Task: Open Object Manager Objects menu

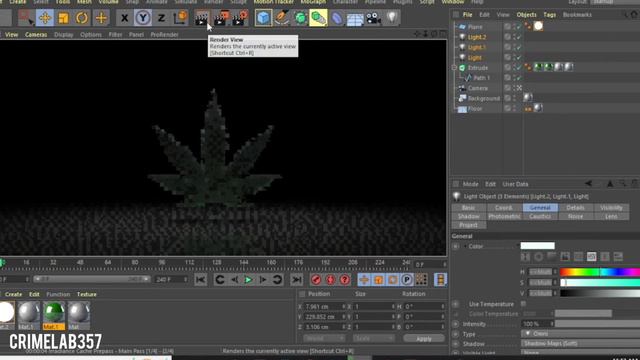Action: point(527,15)
